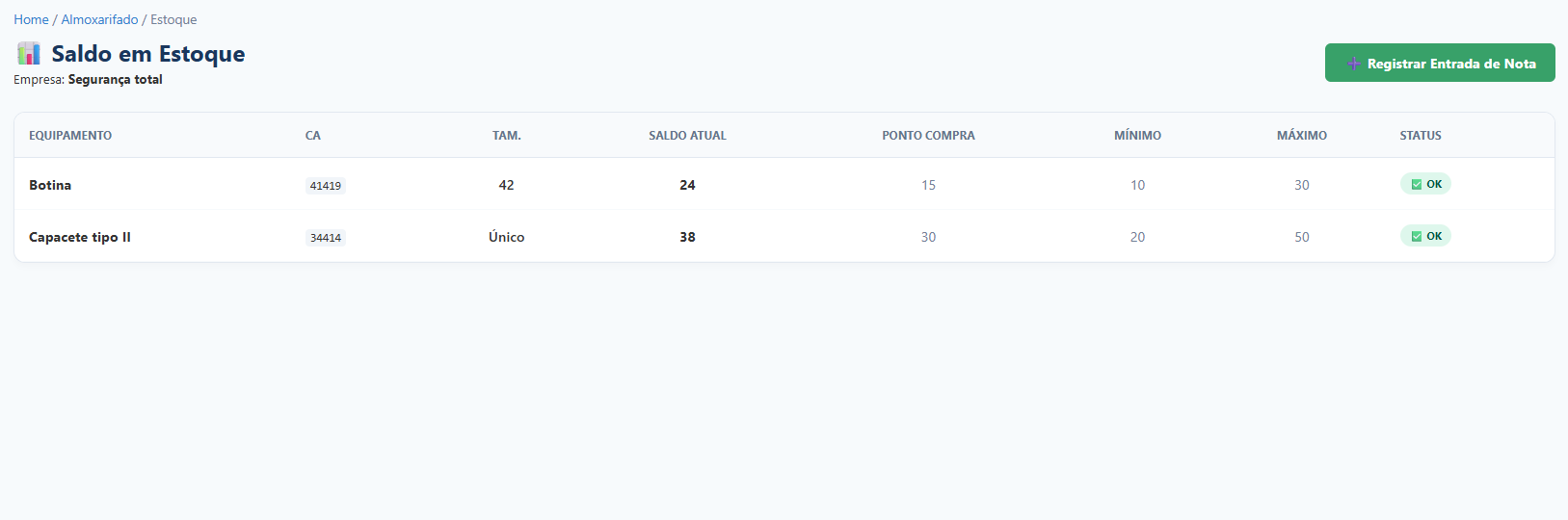
Task: Click the CA badge 41419
Action: pos(326,186)
